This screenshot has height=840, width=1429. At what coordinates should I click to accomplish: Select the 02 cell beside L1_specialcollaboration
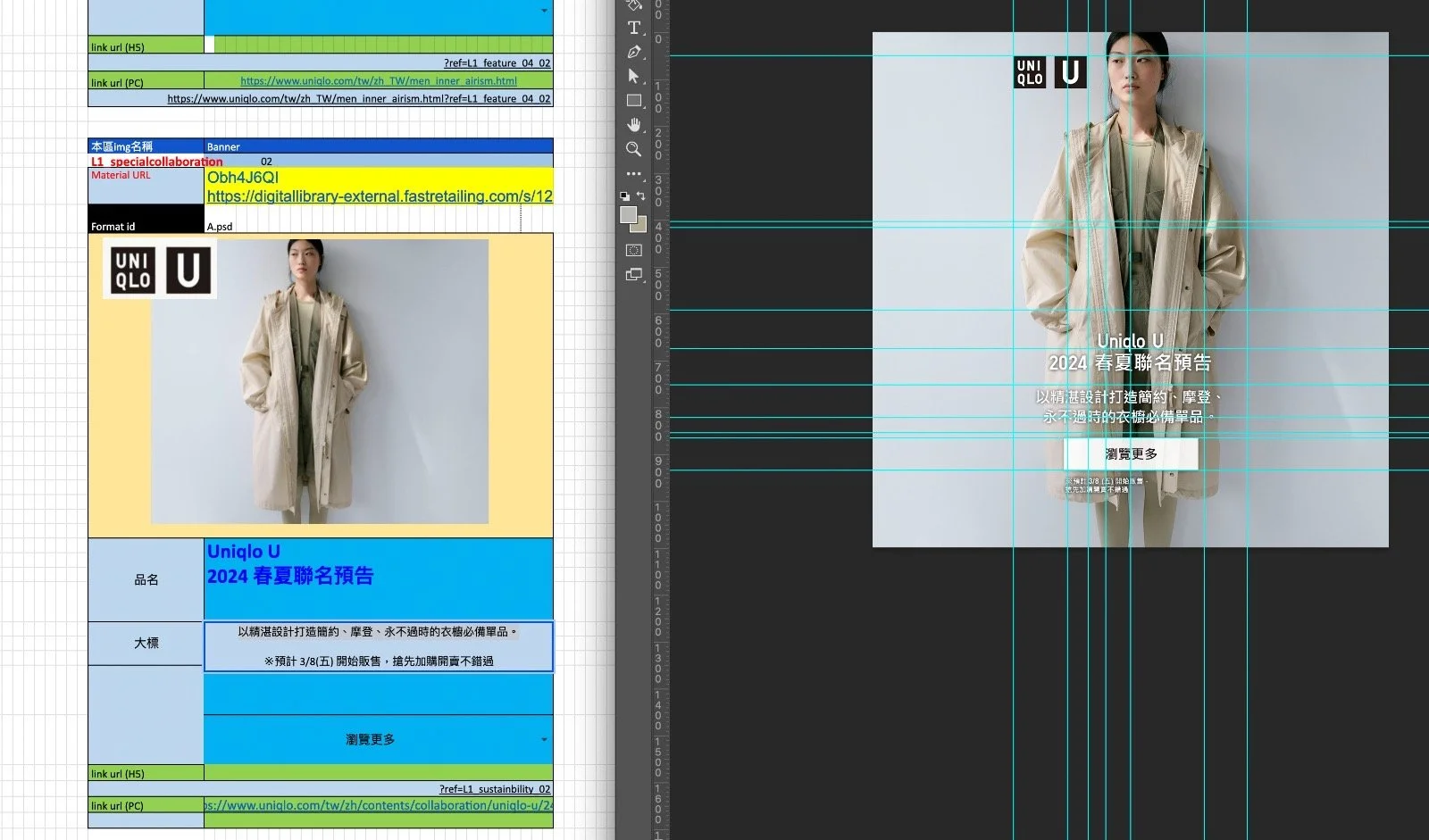(x=266, y=162)
